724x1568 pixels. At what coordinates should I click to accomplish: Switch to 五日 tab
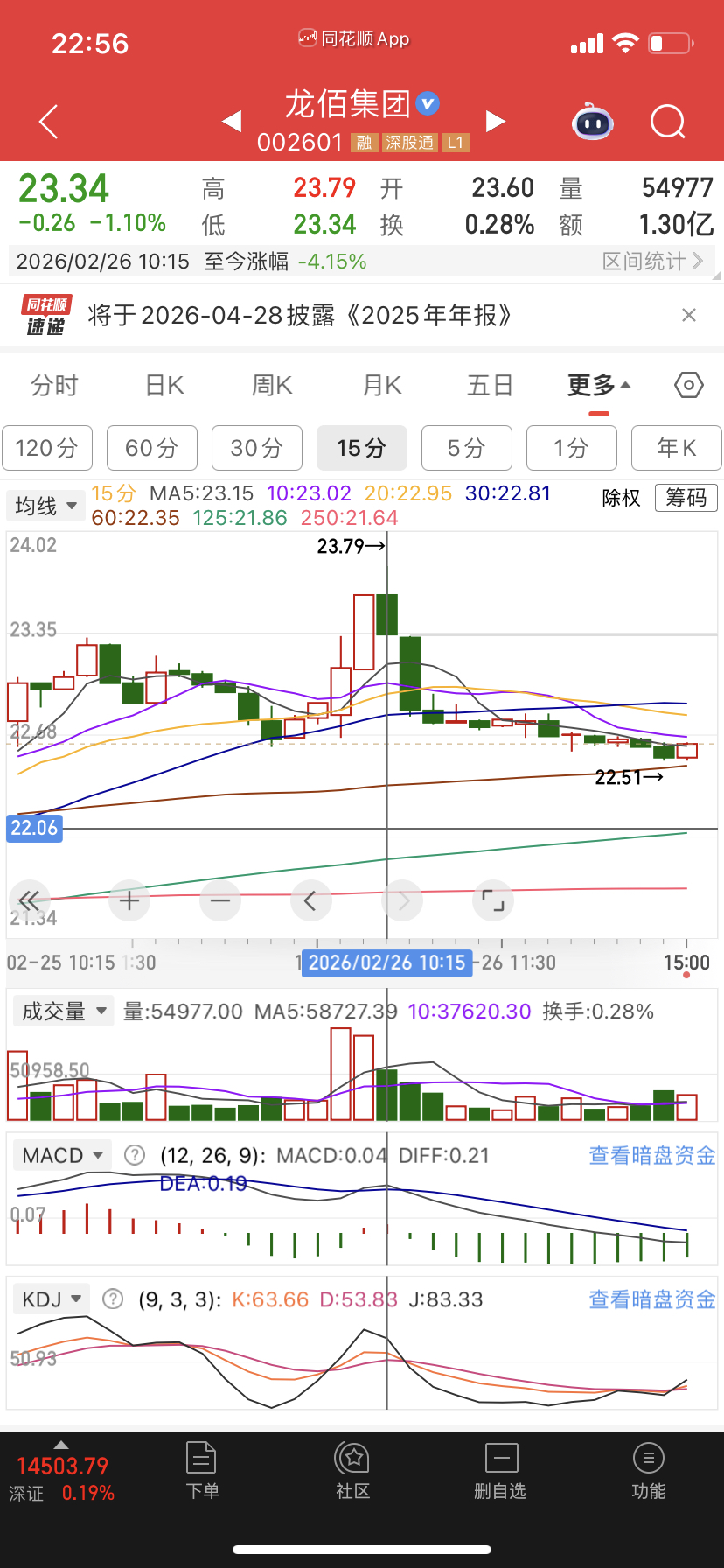490,385
